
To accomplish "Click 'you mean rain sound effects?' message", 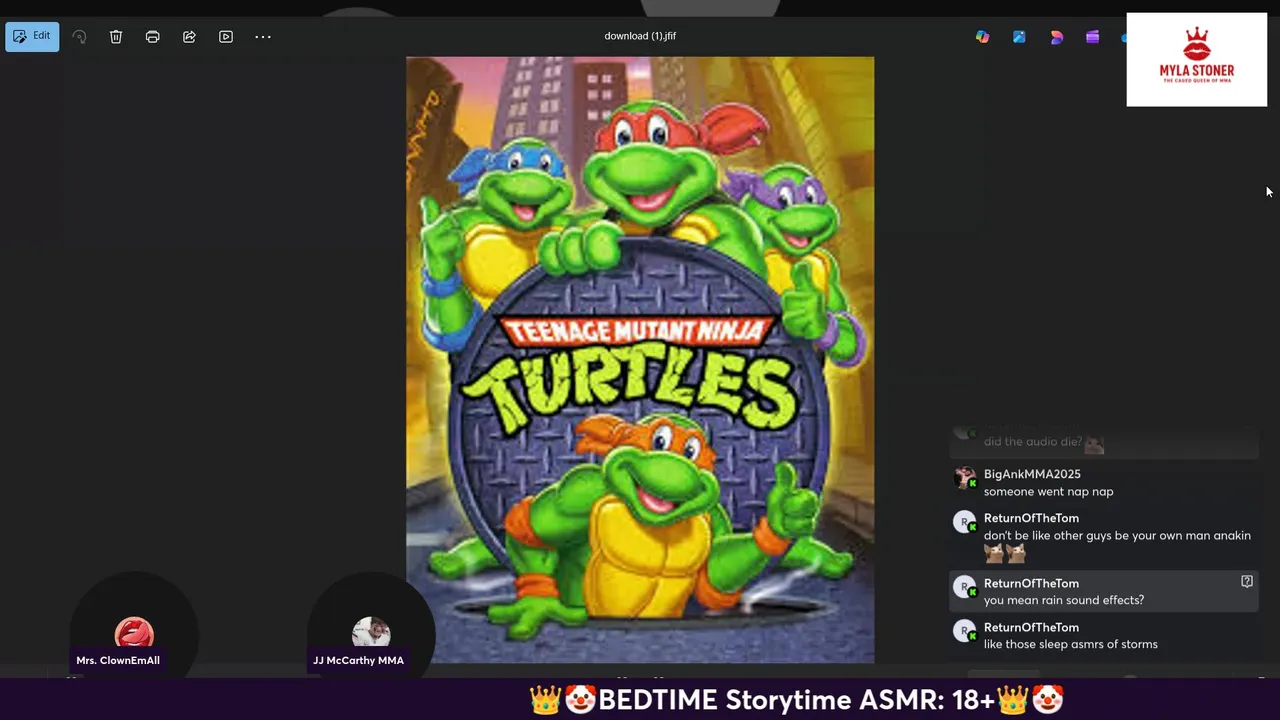I will (1064, 600).
